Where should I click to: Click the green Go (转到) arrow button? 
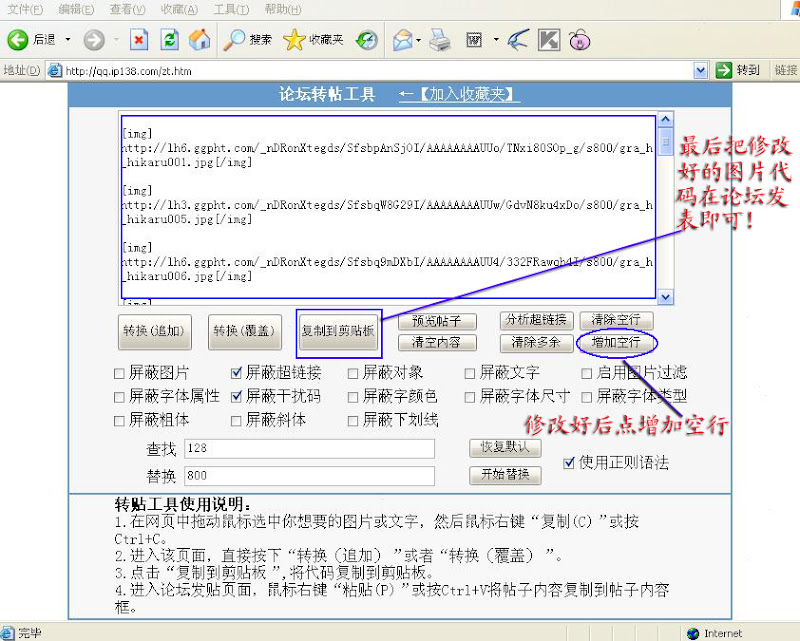click(x=723, y=70)
